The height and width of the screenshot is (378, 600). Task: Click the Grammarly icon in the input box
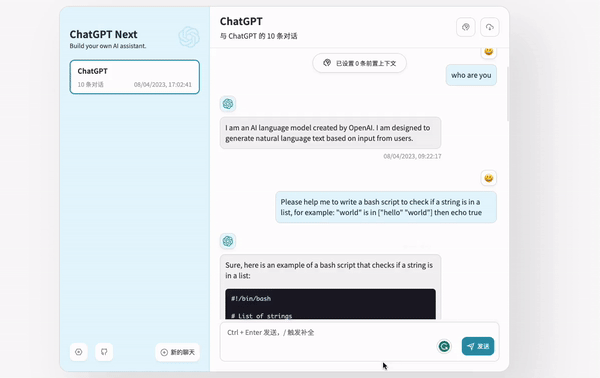[x=444, y=346]
